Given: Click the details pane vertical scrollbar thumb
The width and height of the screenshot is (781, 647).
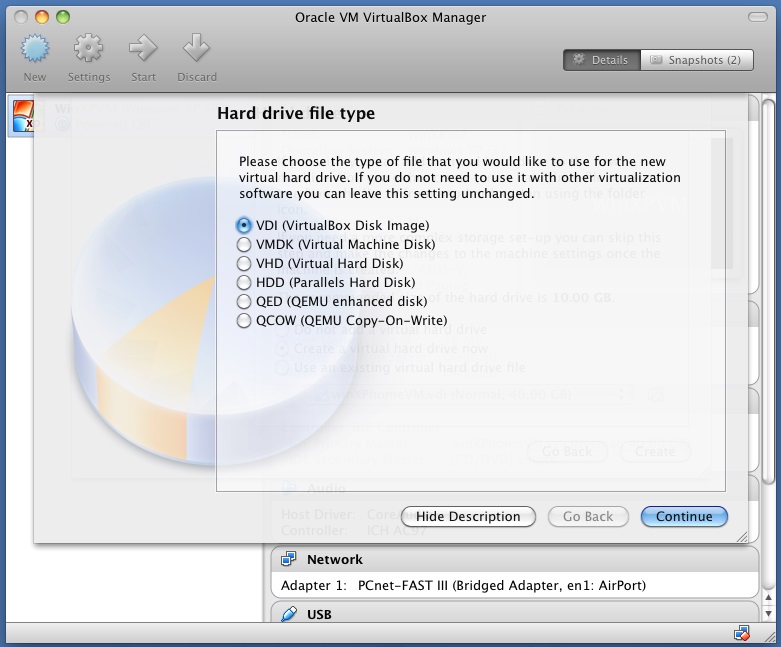Looking at the screenshot, I should click(x=769, y=291).
